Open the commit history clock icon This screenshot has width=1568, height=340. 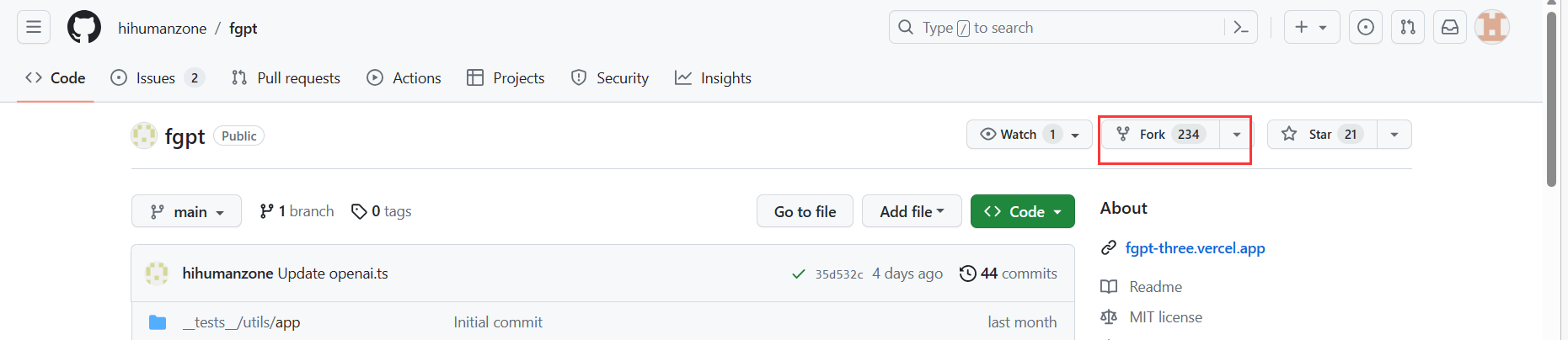click(968, 274)
